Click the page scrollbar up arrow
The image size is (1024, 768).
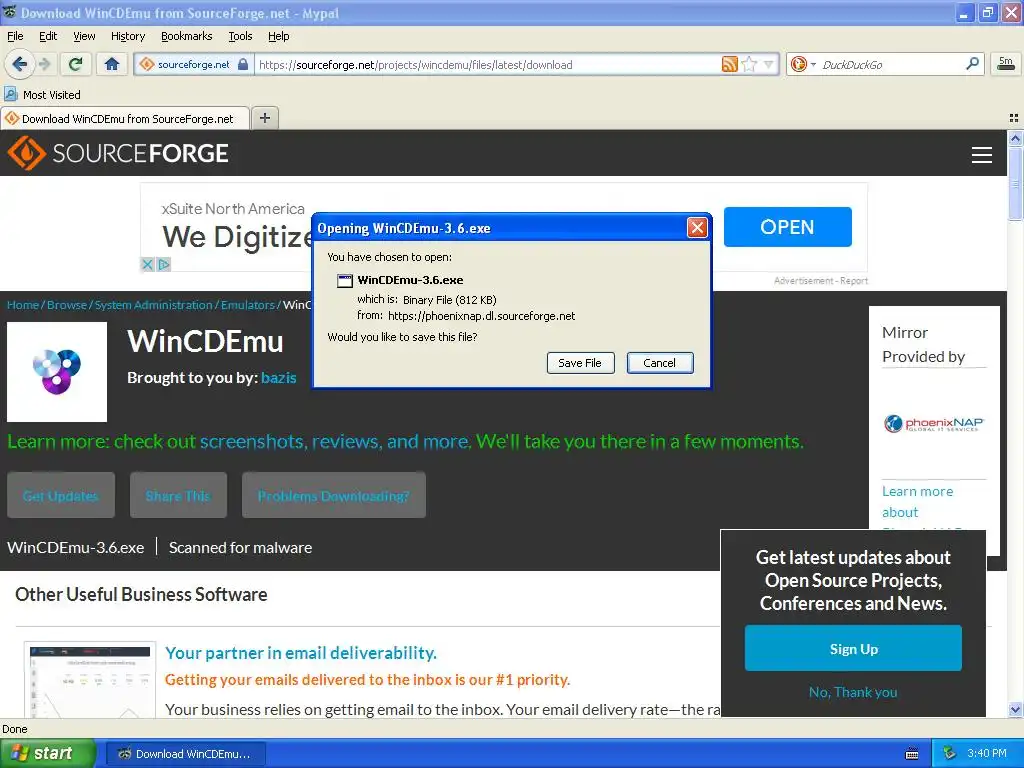1015,138
